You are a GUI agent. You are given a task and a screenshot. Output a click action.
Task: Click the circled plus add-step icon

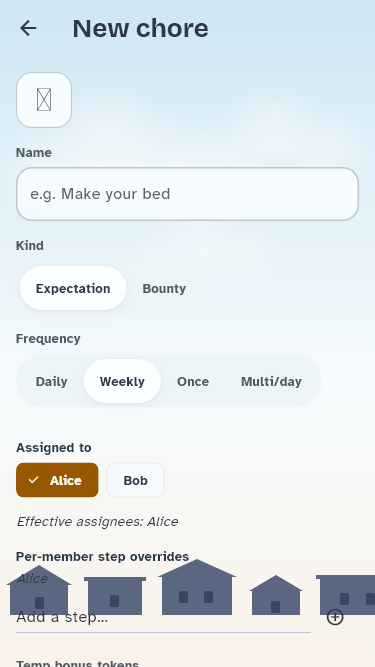[335, 617]
